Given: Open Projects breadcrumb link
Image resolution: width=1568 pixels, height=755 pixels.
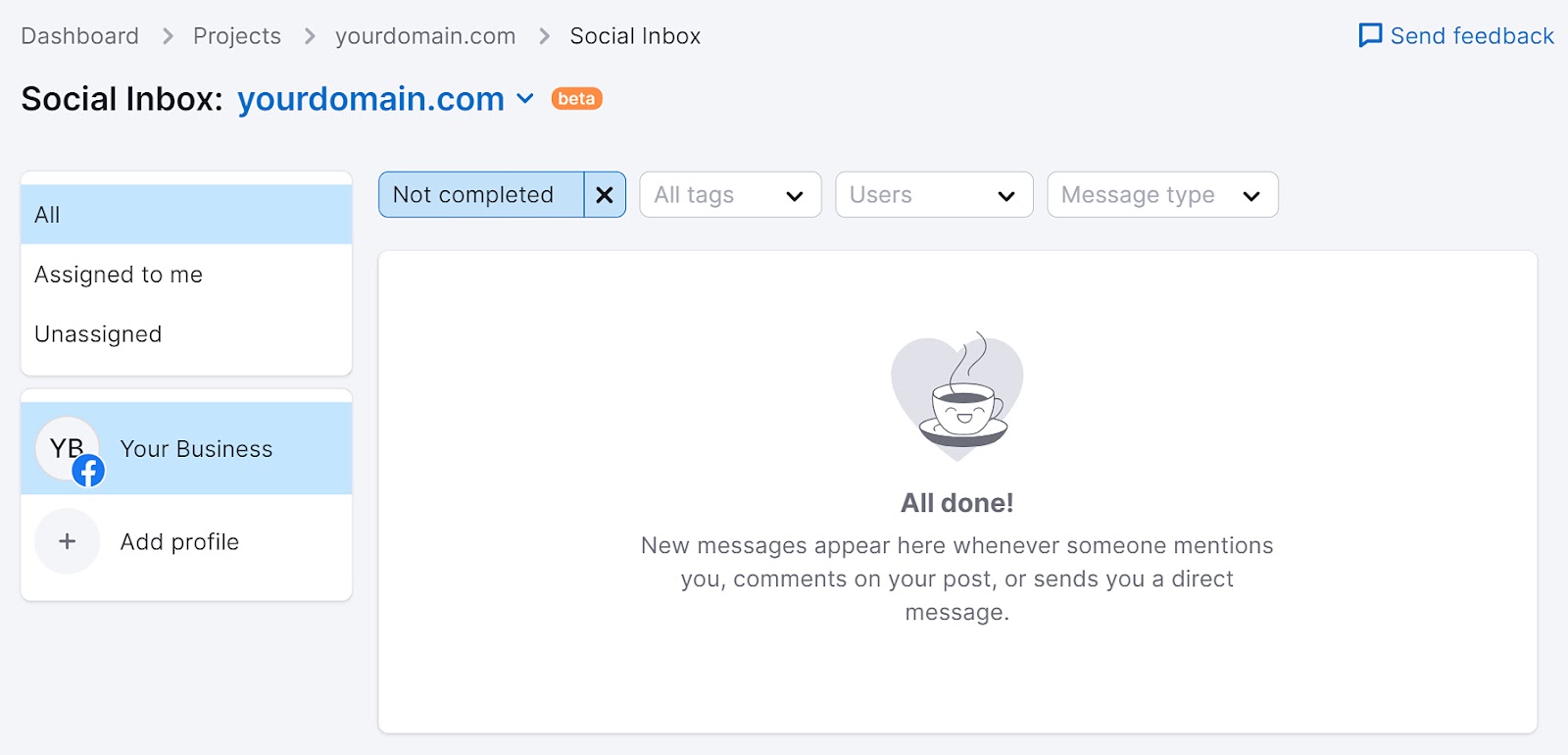Looking at the screenshot, I should [237, 36].
